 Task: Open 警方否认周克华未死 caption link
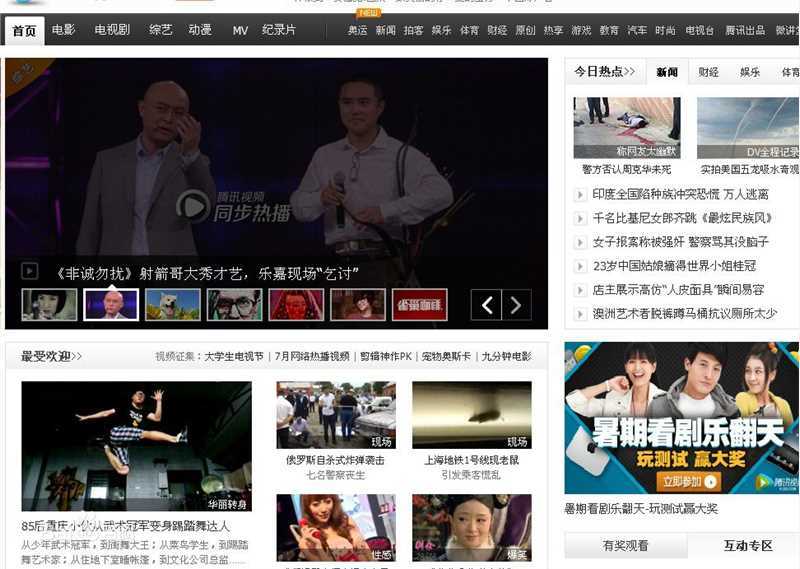627,169
